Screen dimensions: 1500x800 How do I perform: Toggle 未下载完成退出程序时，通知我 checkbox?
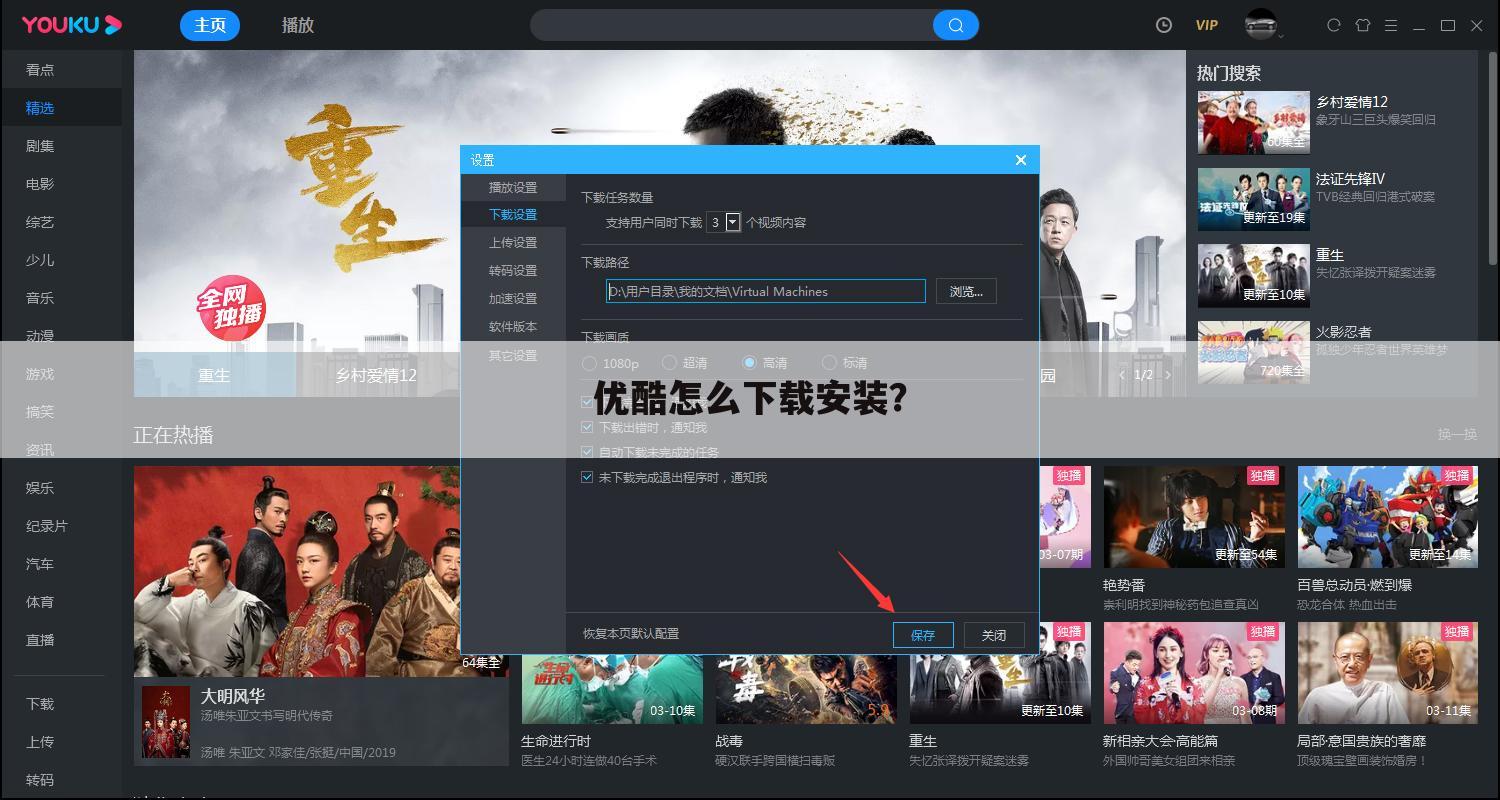click(587, 477)
